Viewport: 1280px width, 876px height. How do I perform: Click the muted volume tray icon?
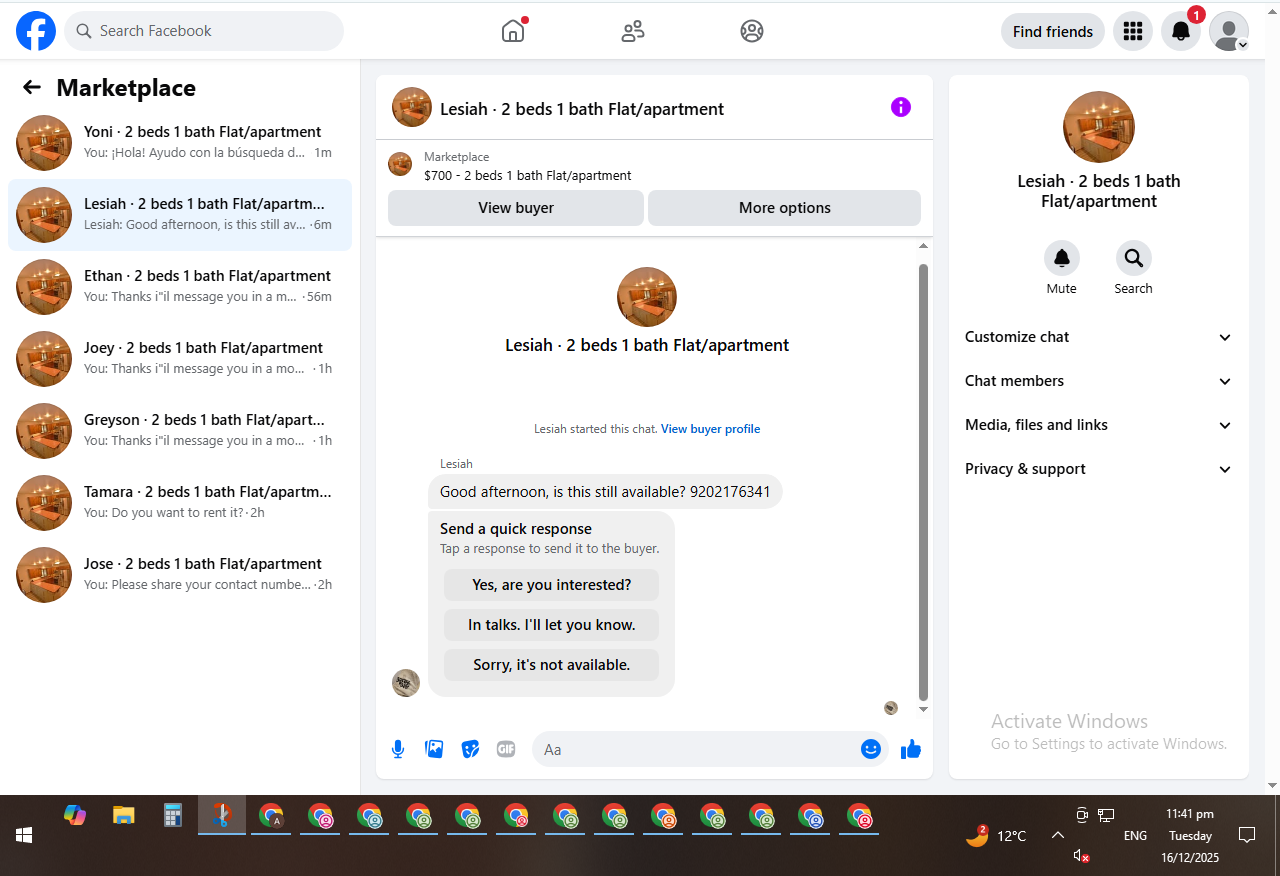point(1081,856)
